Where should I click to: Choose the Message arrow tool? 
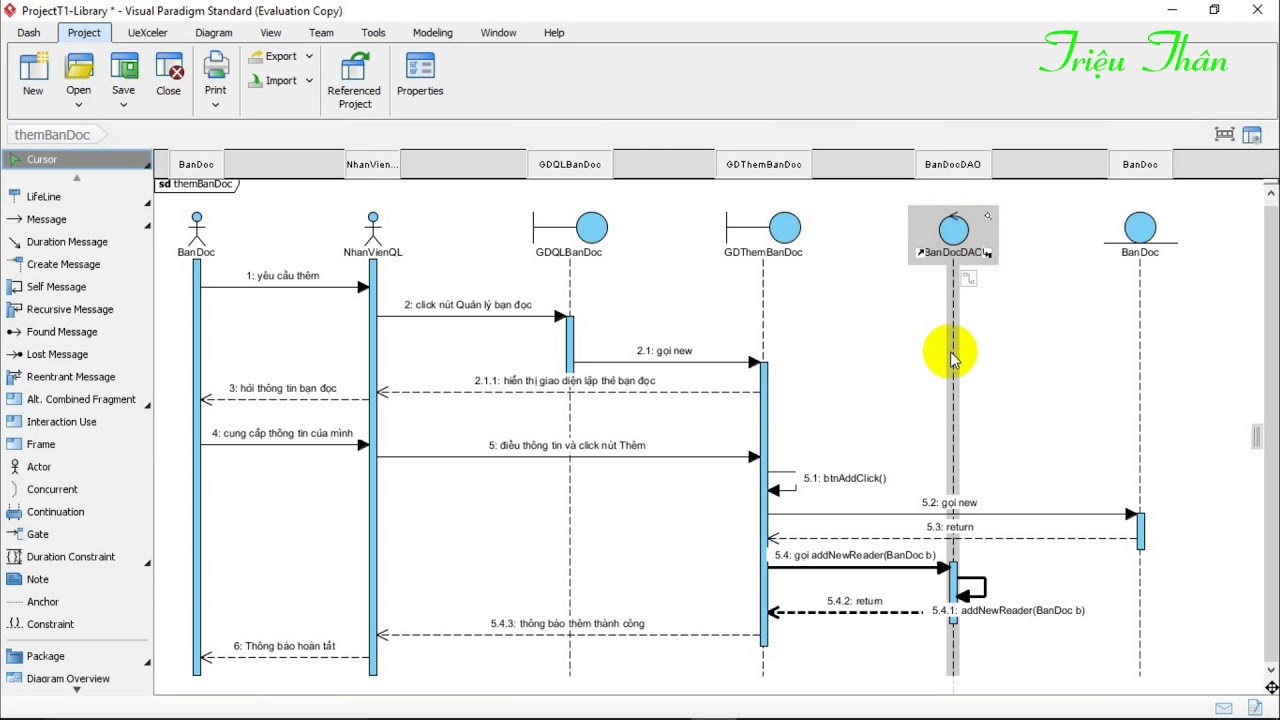click(46, 219)
